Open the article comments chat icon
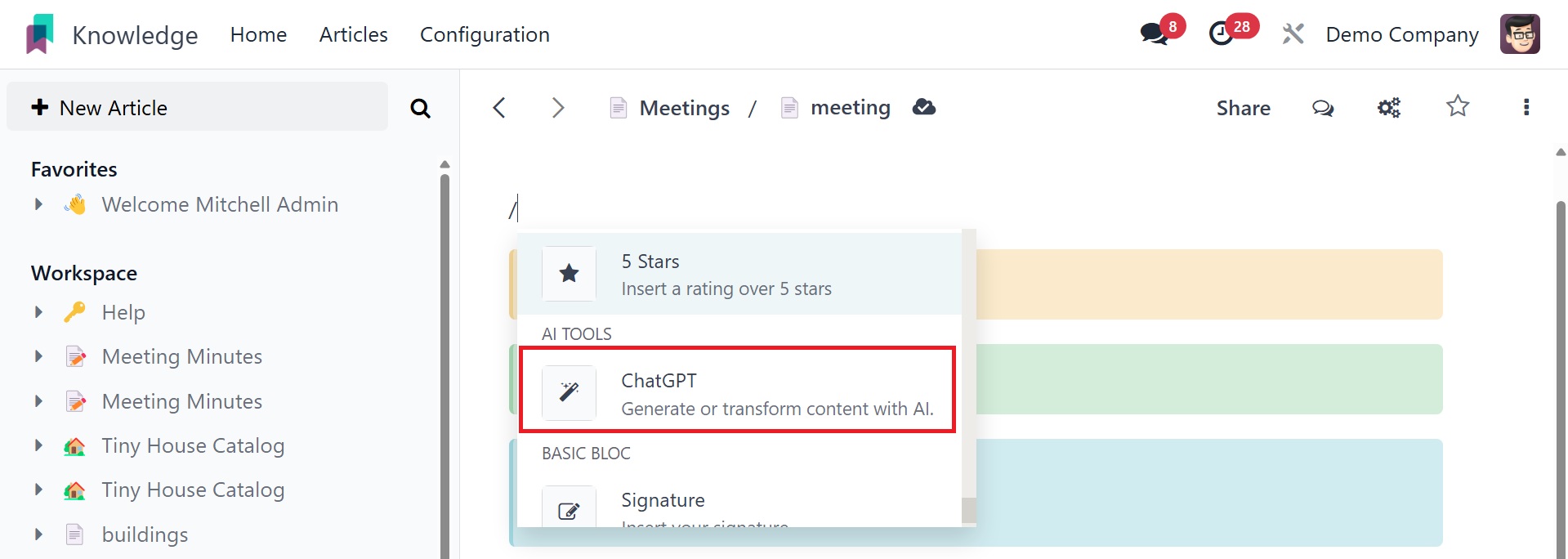1568x559 pixels. pos(1323,108)
